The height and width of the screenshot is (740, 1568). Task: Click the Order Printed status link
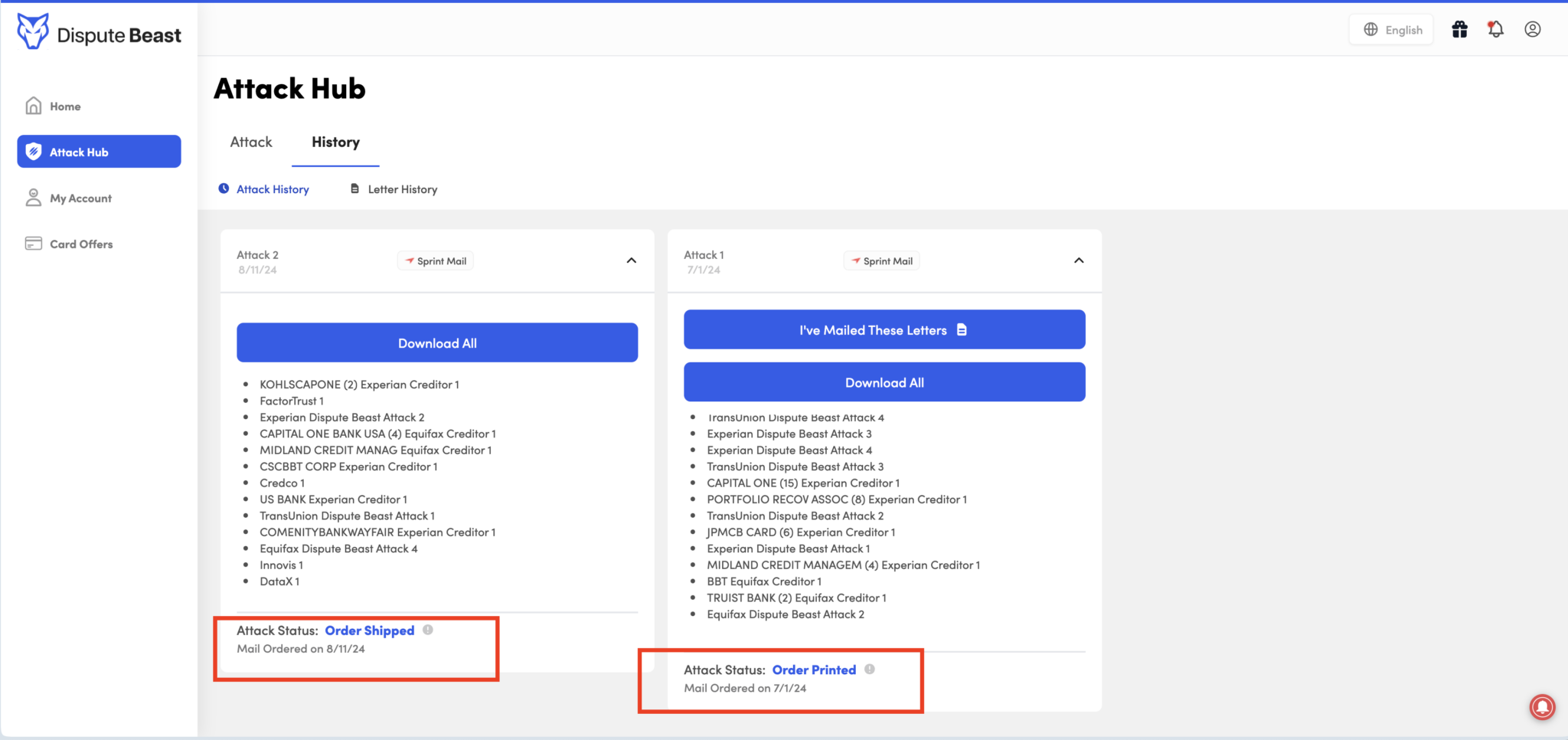click(x=814, y=669)
